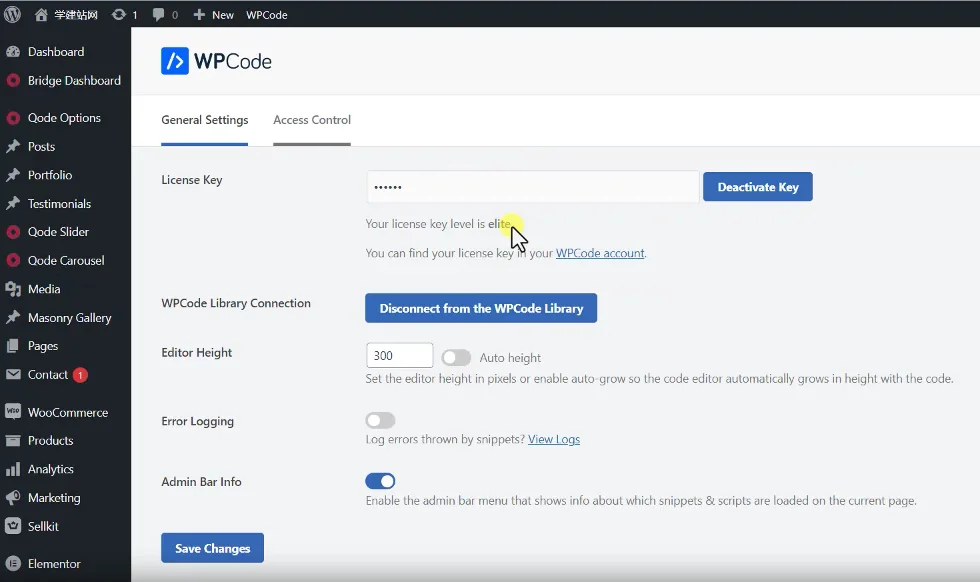Click the Deactivate Key button
Screen dimensions: 980x582
[757, 187]
